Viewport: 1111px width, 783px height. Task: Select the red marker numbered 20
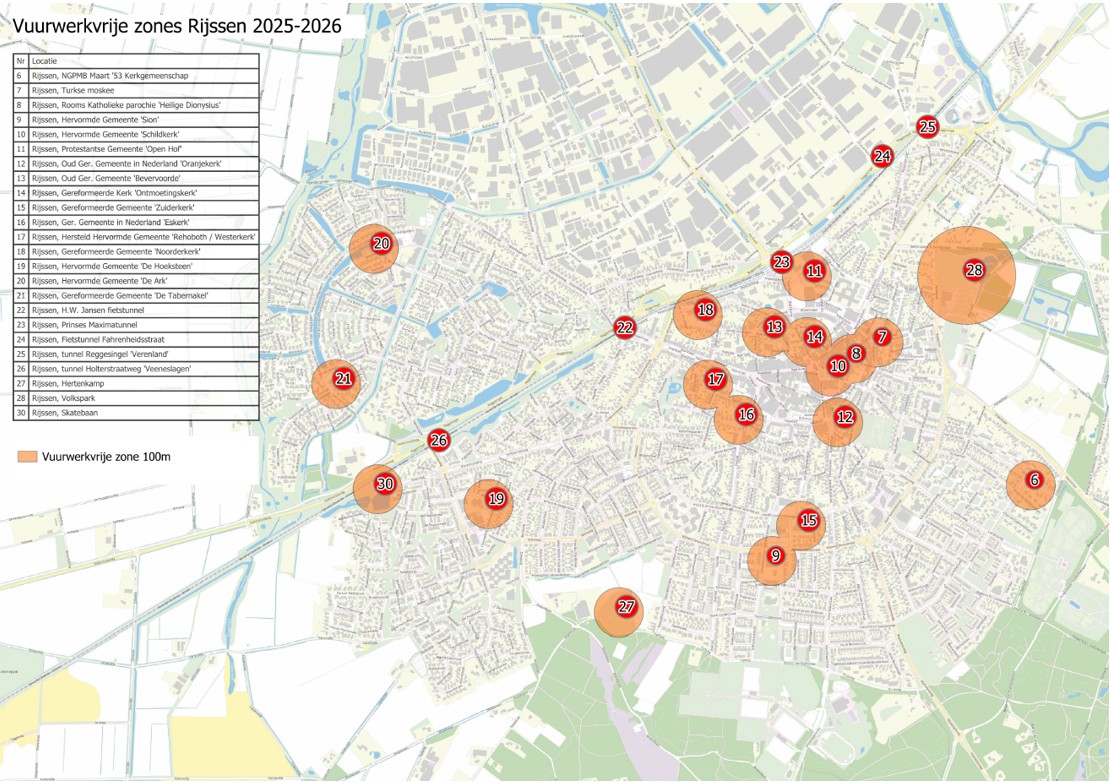pos(381,243)
